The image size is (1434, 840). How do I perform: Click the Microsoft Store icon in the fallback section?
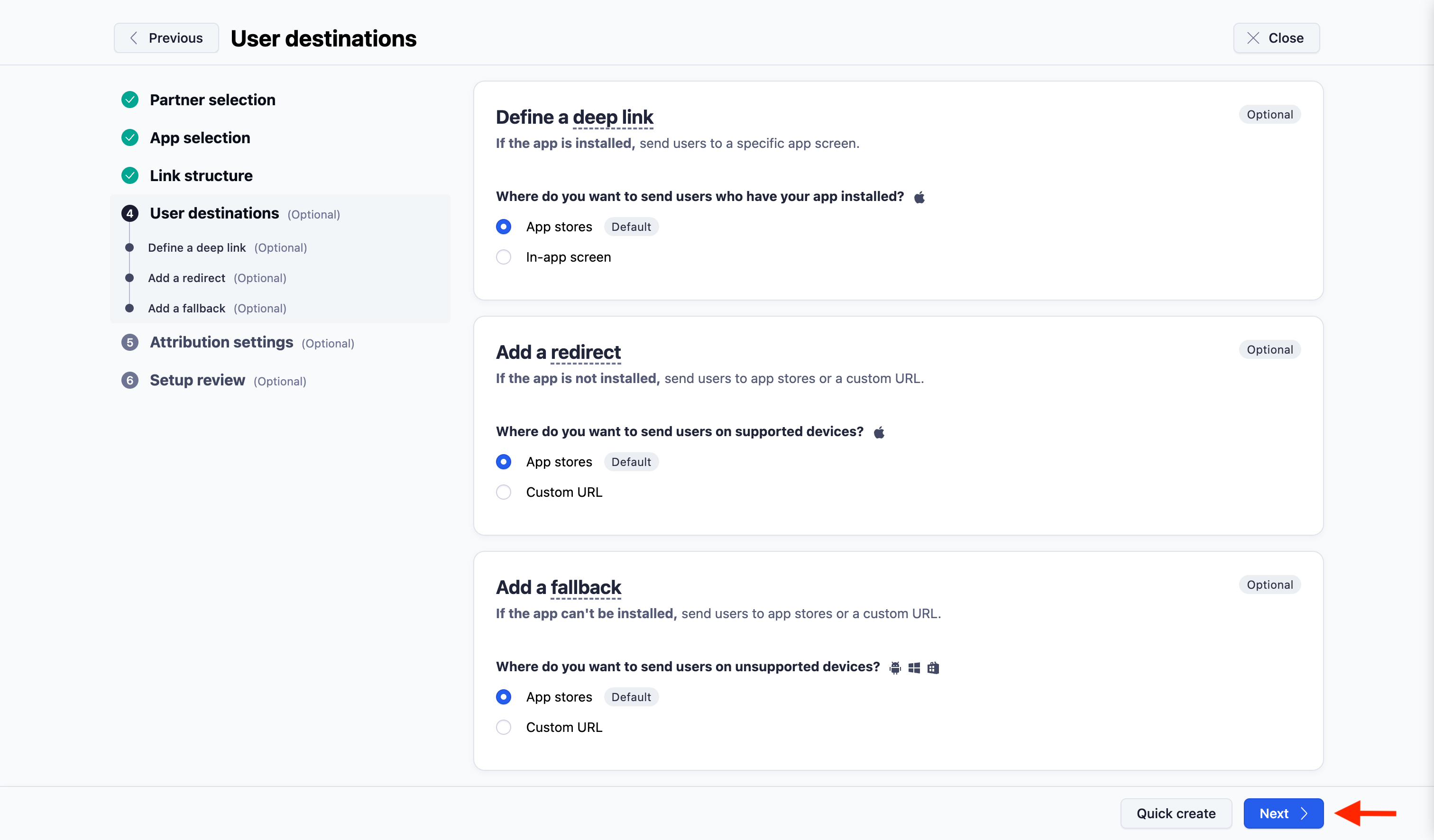[x=934, y=667]
